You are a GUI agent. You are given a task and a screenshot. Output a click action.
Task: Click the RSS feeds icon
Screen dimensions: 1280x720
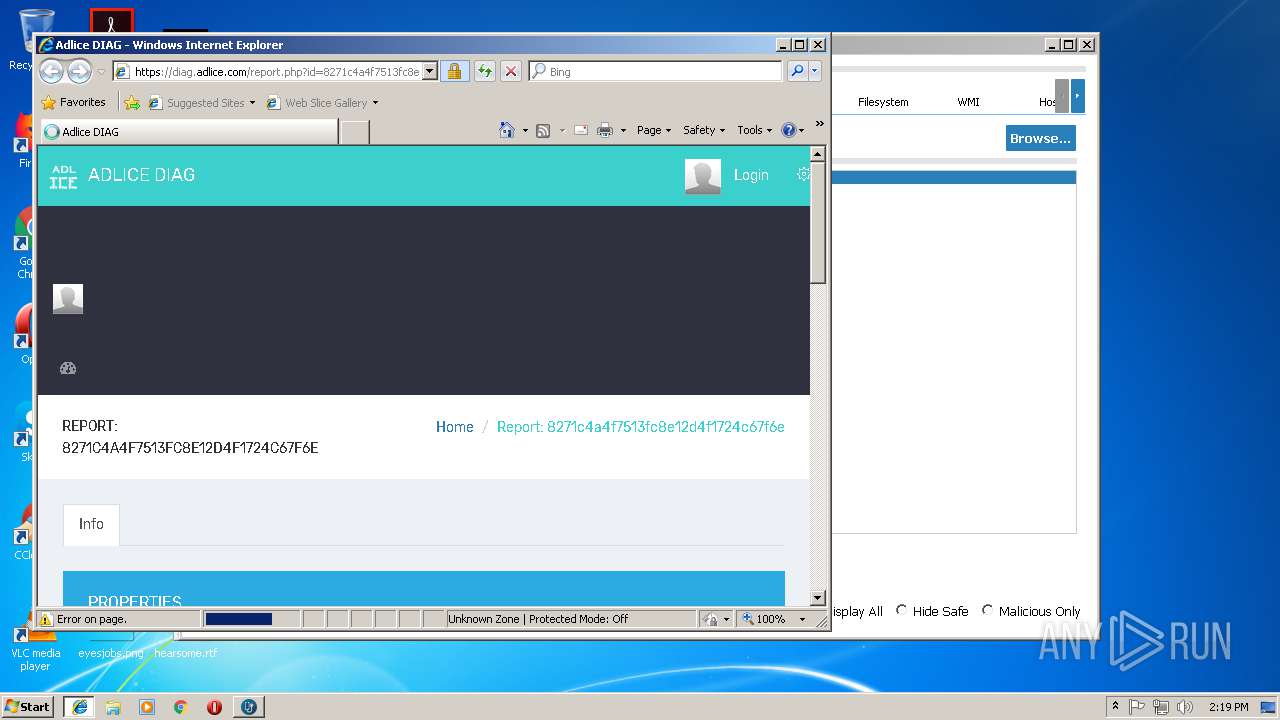point(543,130)
